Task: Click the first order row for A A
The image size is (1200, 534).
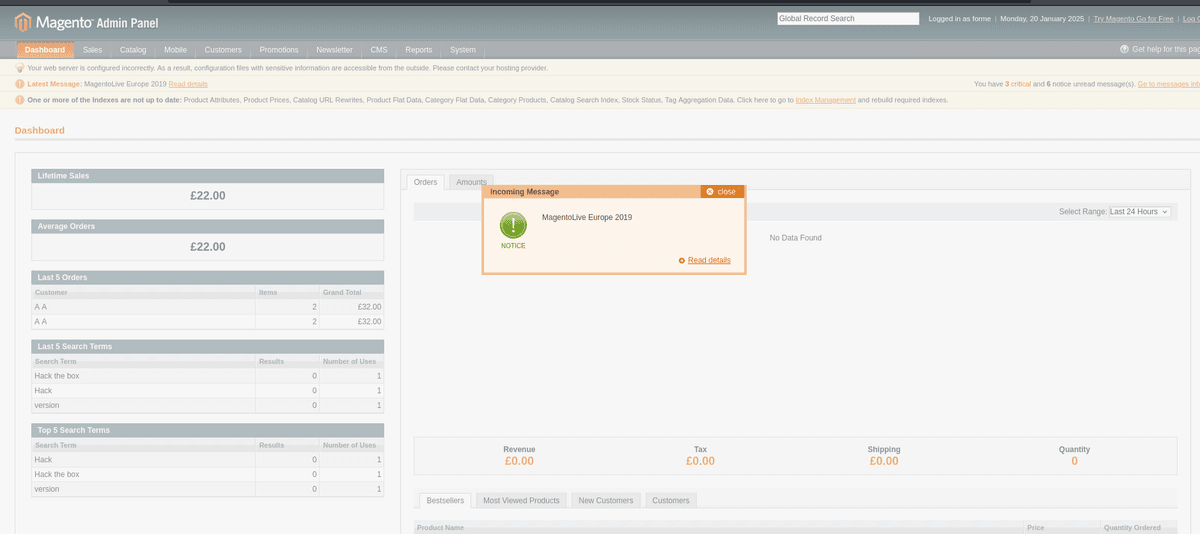Action: [x=207, y=307]
